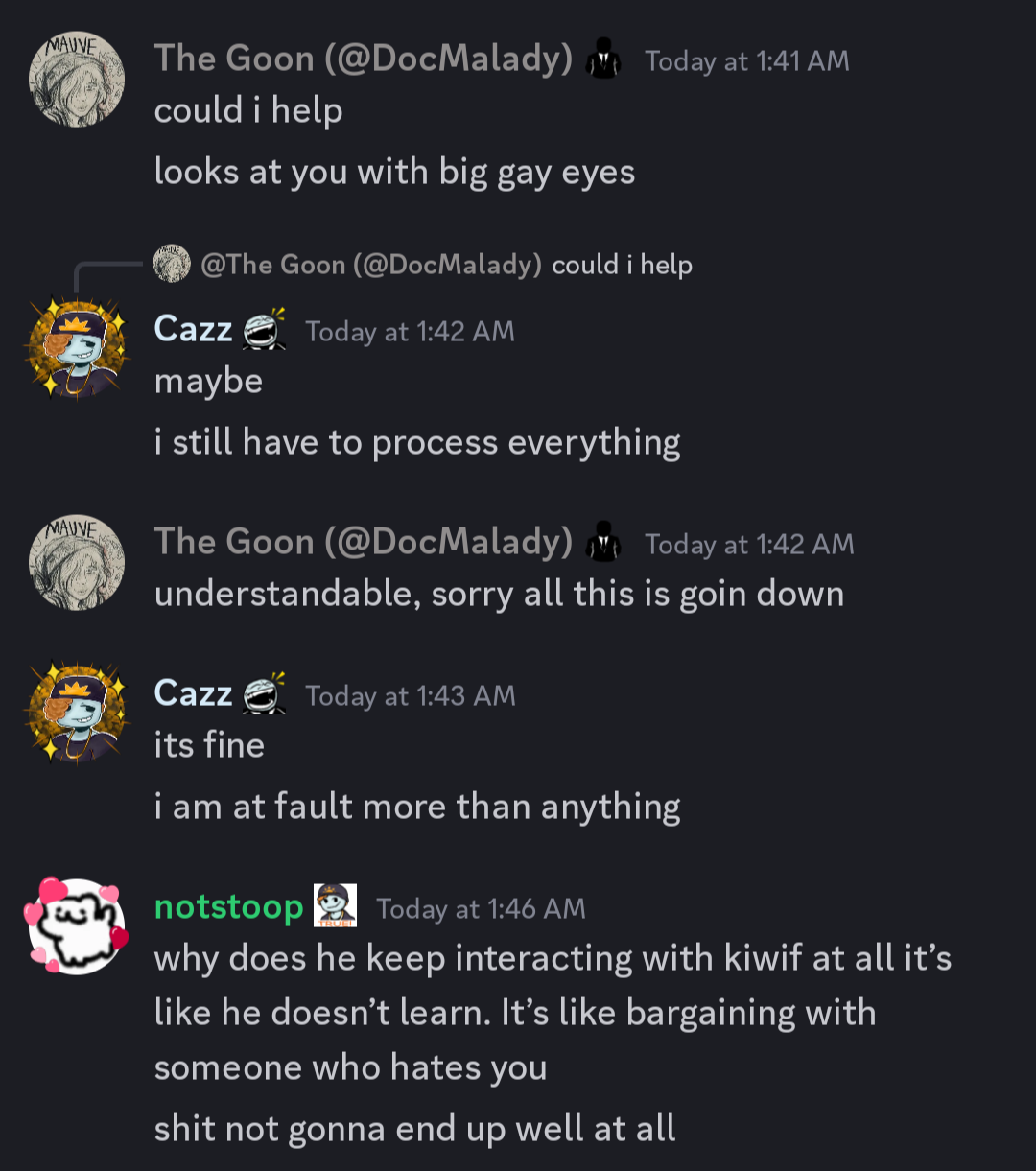Click the small reply avatar in the quoted message
Image resolution: width=1036 pixels, height=1171 pixels.
(x=172, y=264)
